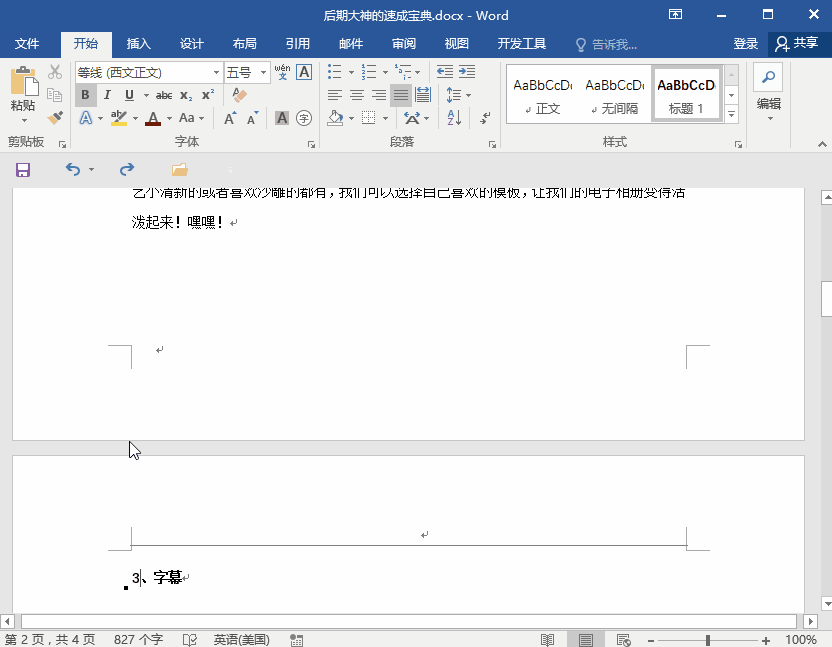This screenshot has width=832, height=647.
Task: Click the spelling proofing status icon
Action: click(x=190, y=640)
